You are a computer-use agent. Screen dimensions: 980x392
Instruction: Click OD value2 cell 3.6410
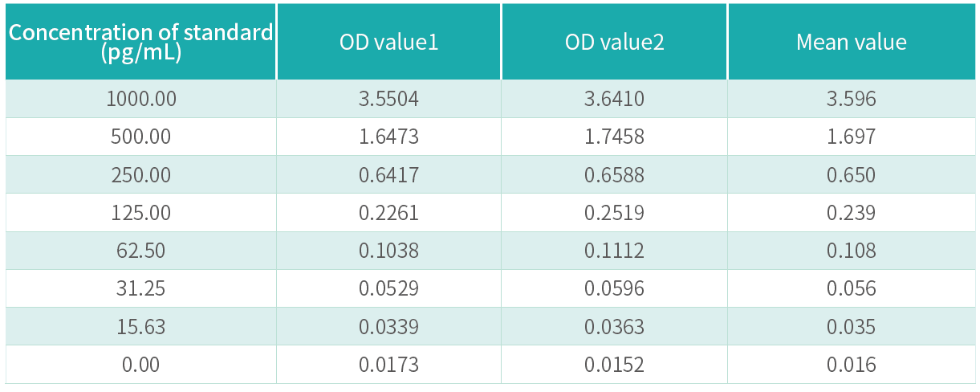(614, 99)
